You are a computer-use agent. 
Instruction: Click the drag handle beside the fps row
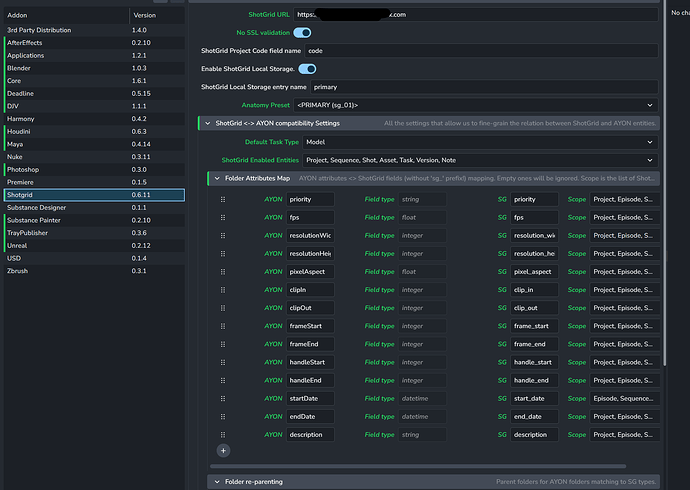point(223,218)
